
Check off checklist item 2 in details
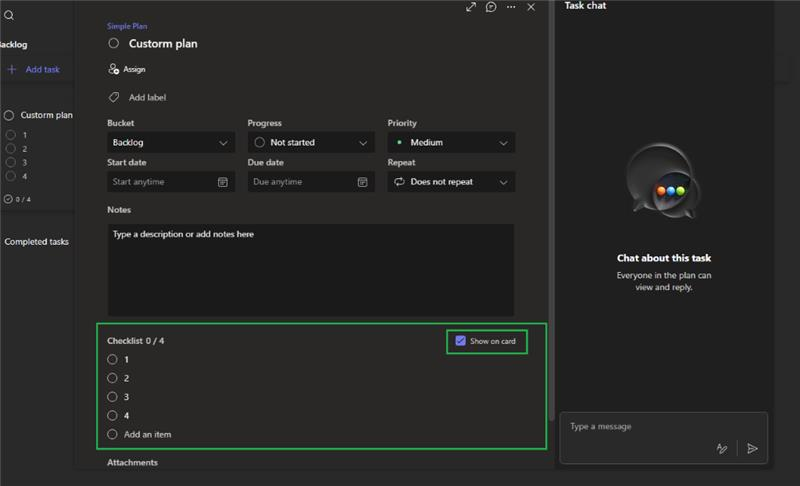tap(112, 378)
